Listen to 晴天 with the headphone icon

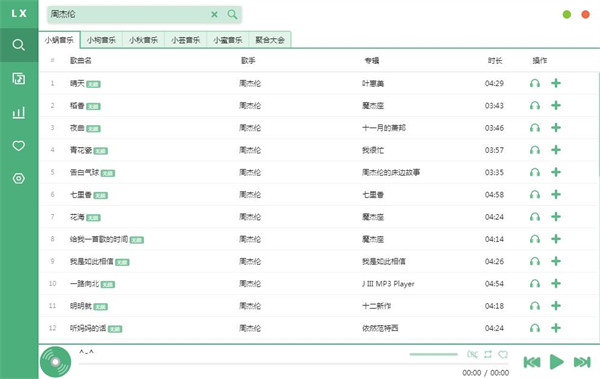(535, 83)
